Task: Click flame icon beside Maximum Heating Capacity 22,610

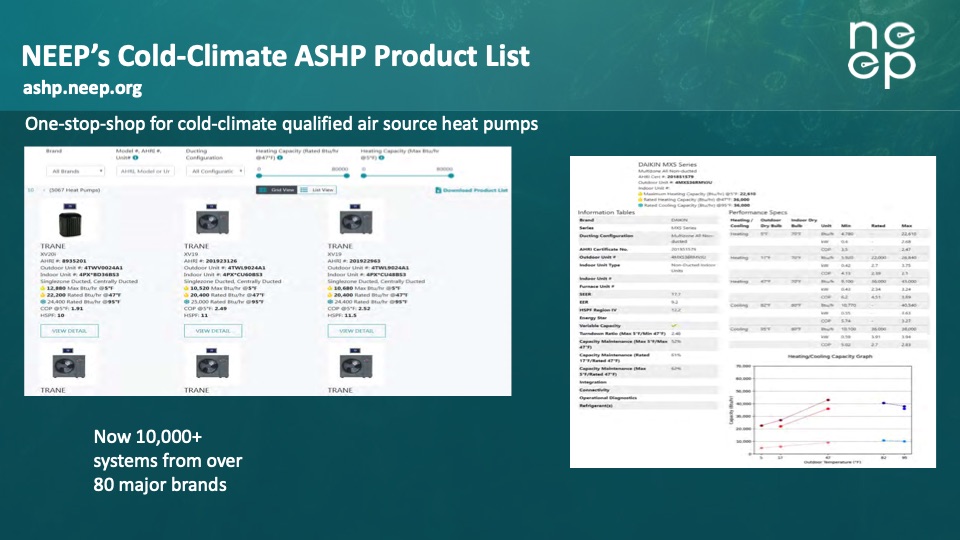Action: click(640, 194)
